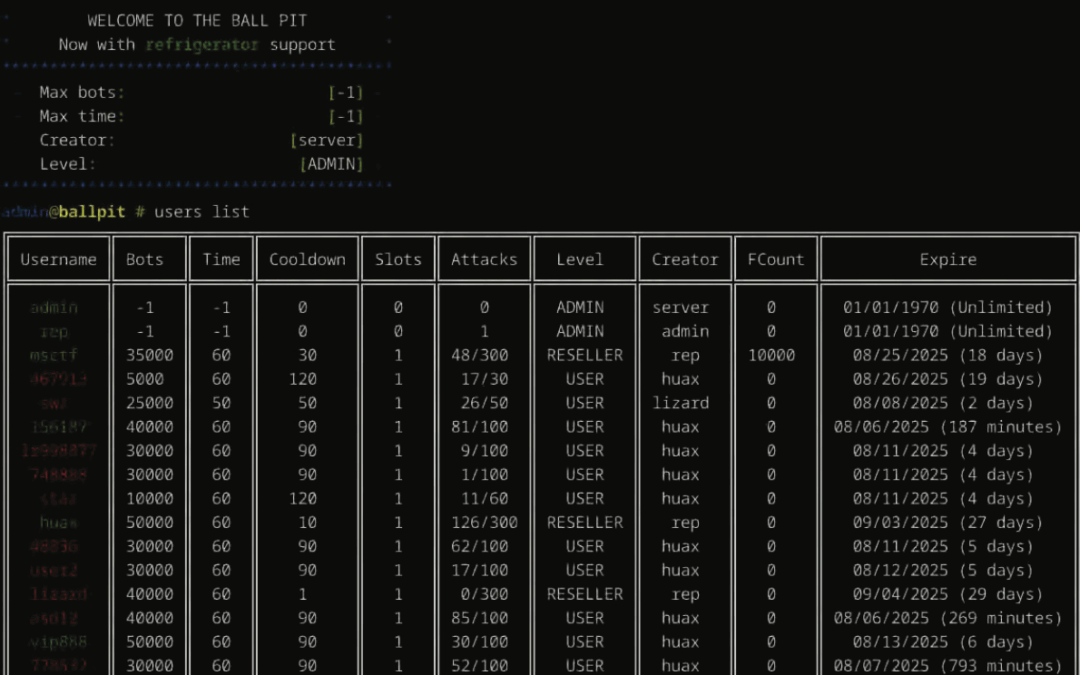Click the Max bots label

point(82,92)
